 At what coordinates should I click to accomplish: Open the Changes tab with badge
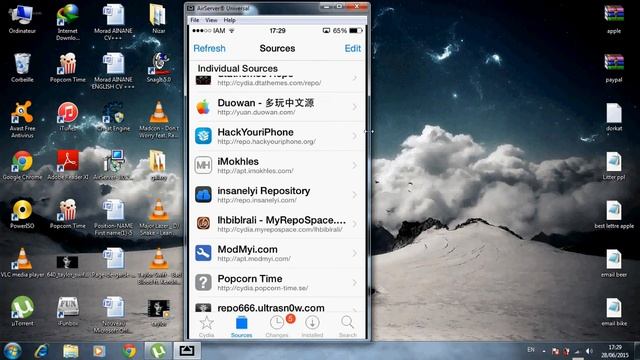tap(278, 326)
